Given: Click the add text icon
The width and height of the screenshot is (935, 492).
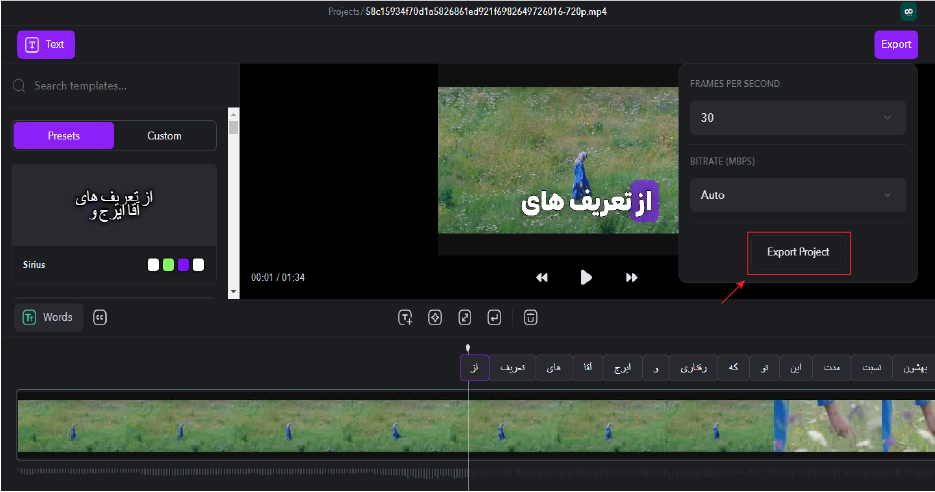Looking at the screenshot, I should tap(405, 318).
